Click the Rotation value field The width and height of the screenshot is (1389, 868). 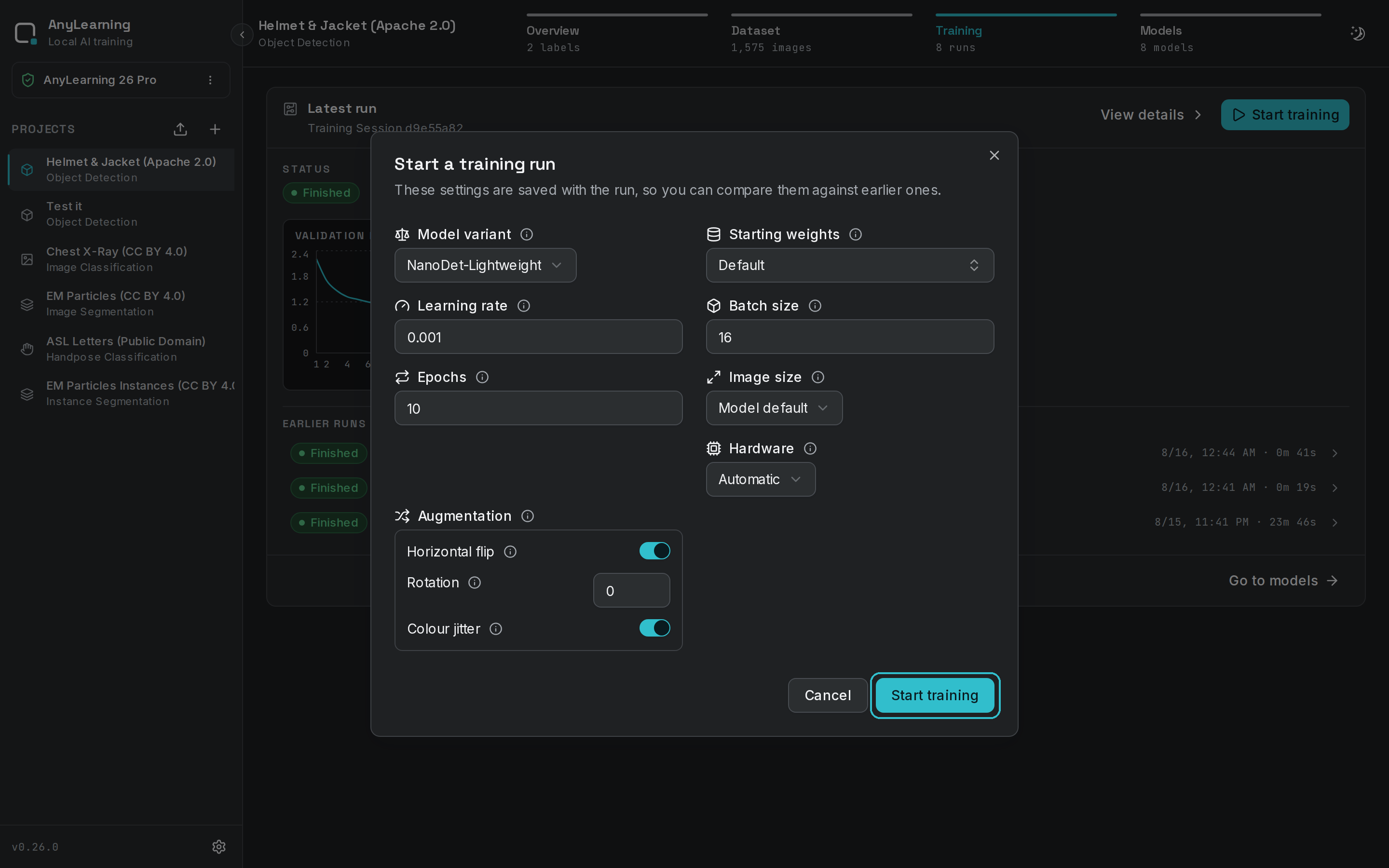[x=632, y=591]
